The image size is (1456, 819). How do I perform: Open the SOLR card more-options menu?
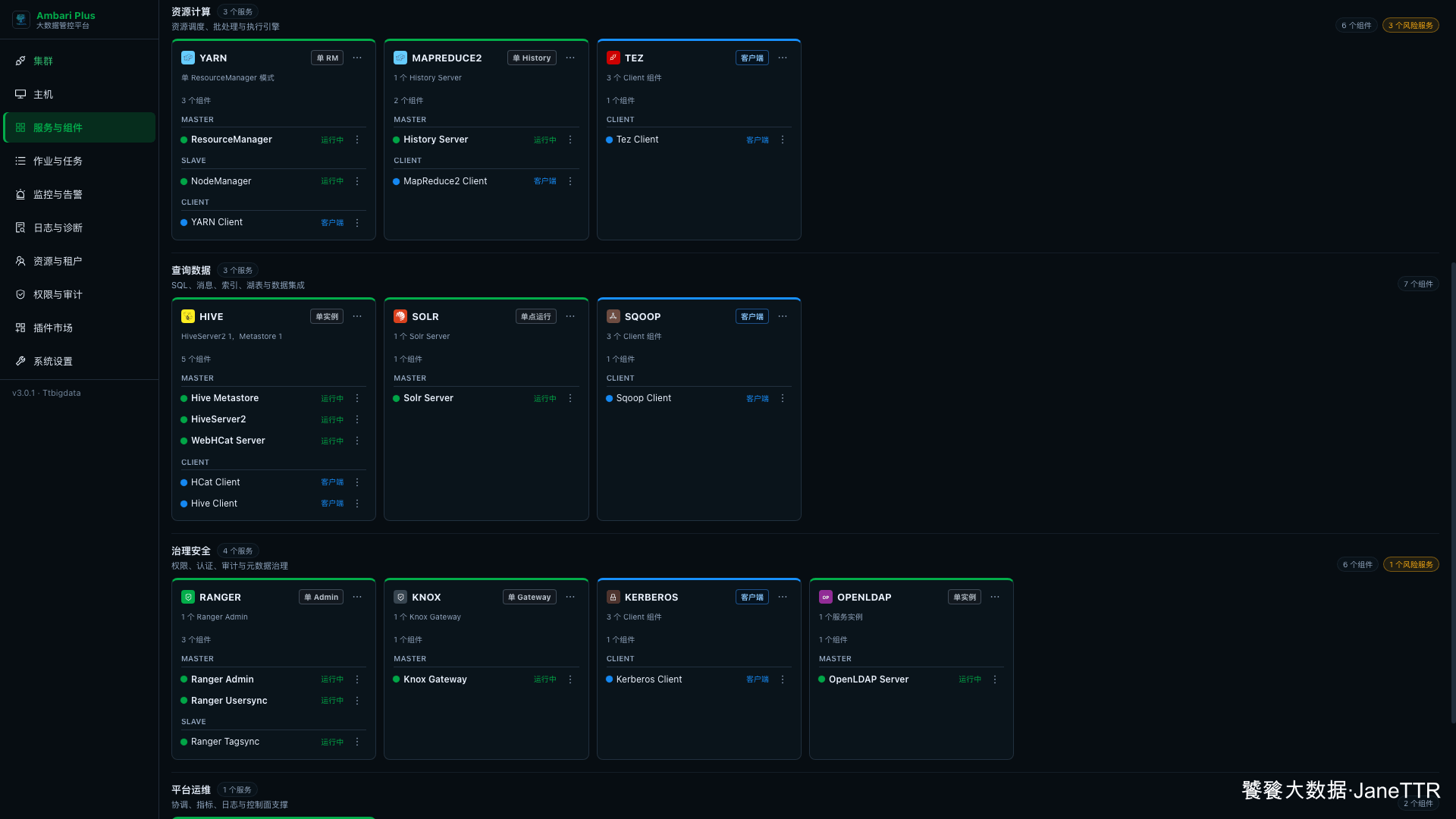(570, 316)
